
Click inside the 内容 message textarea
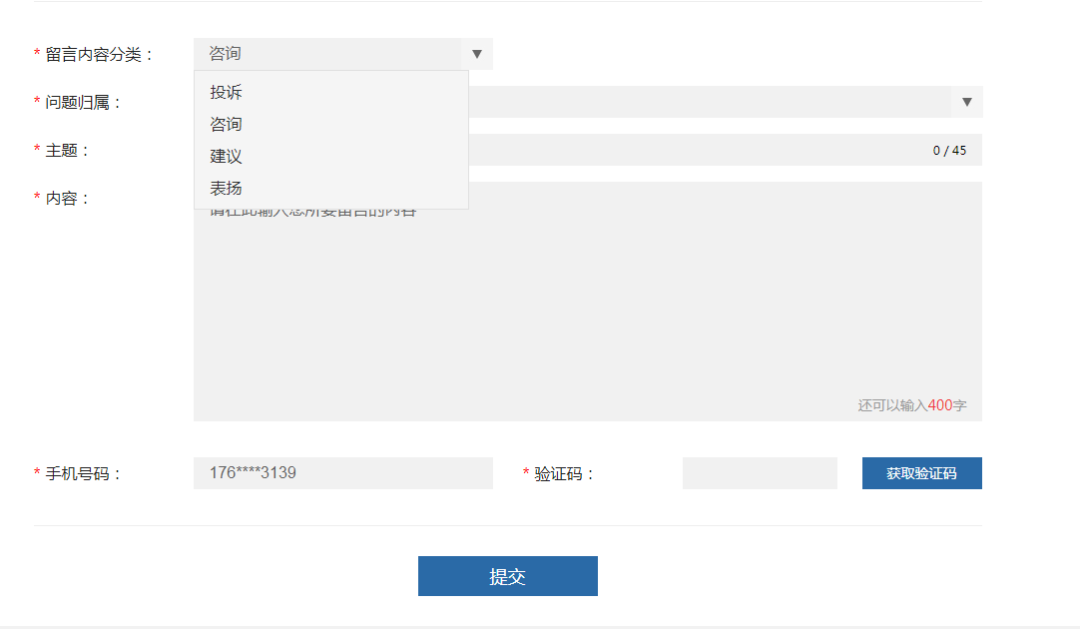[587, 310]
